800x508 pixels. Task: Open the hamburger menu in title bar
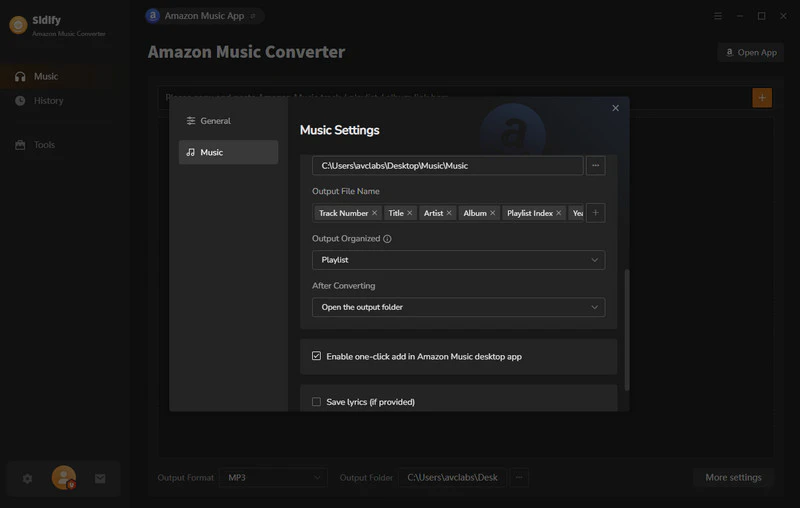718,16
